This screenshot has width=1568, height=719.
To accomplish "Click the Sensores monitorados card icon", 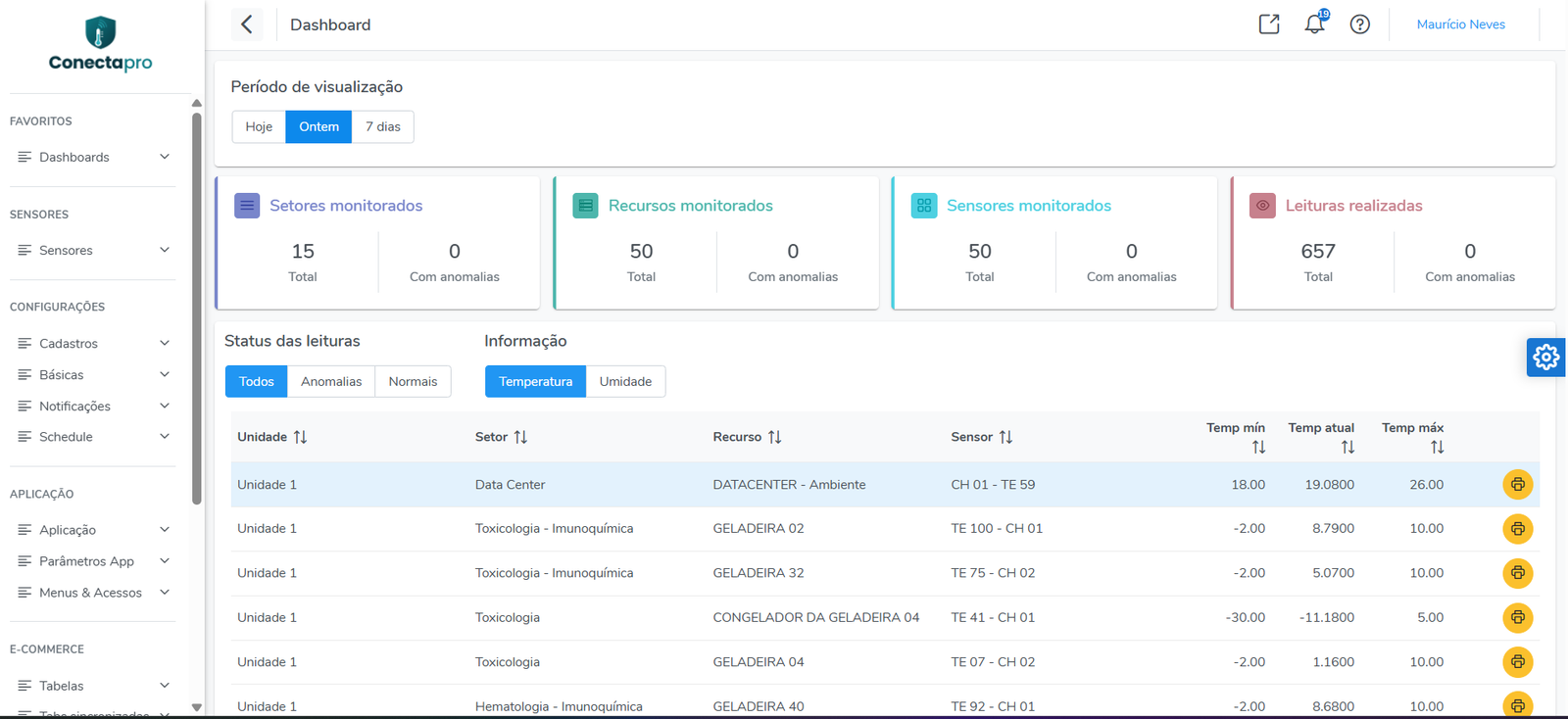I will point(924,206).
